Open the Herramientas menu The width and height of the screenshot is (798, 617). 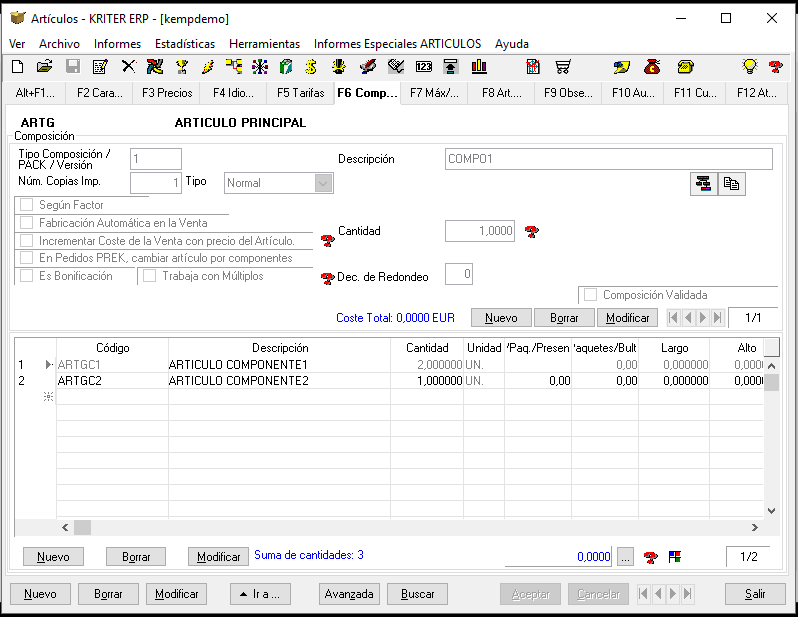click(264, 44)
